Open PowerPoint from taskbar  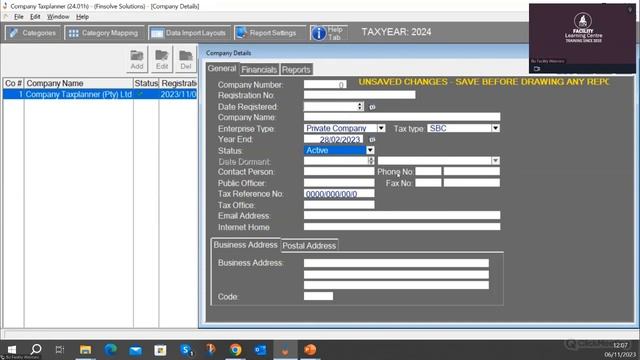[310, 350]
